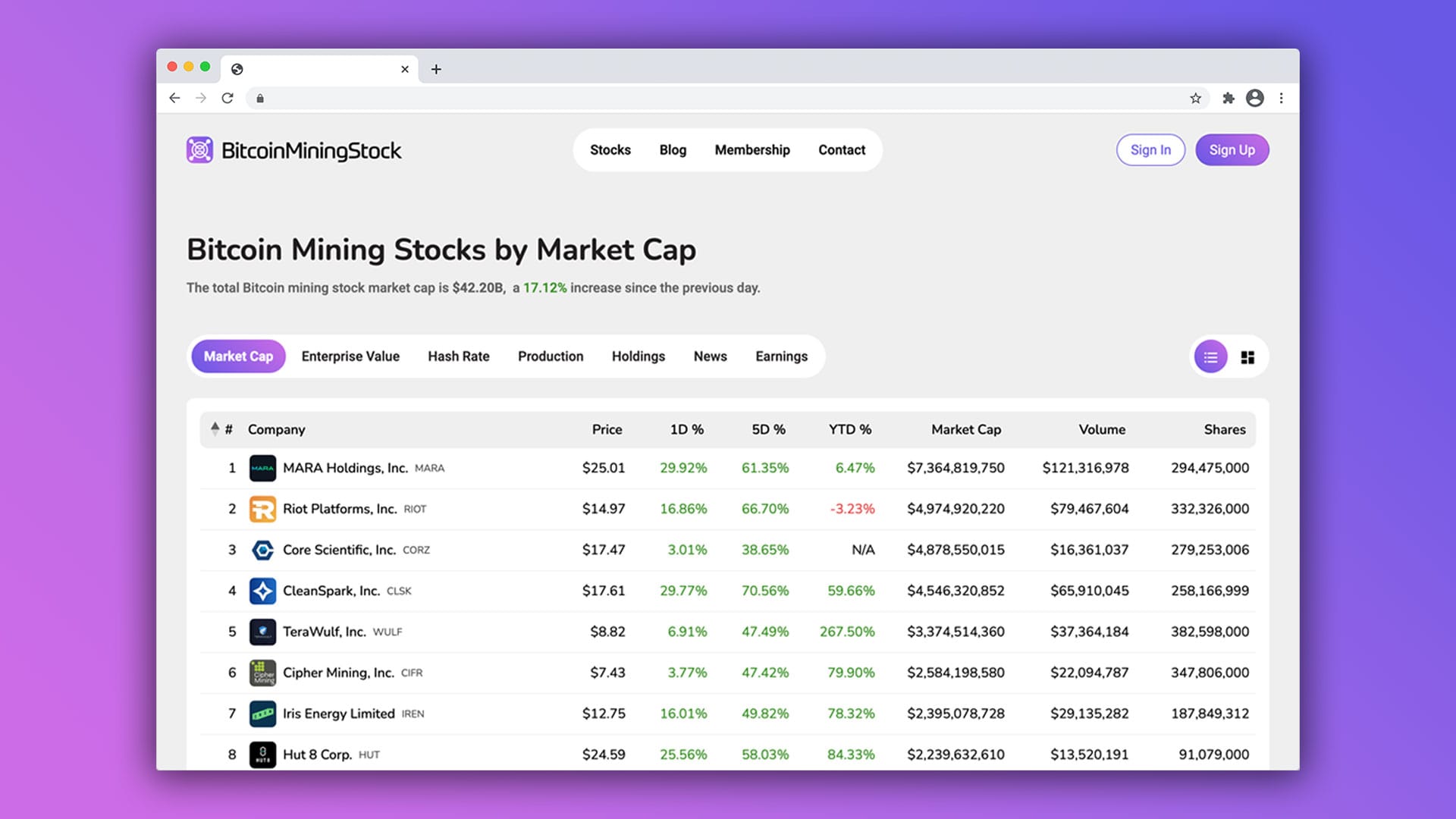Click the Hut 8 Corp logo
The height and width of the screenshot is (819, 1456).
(263, 754)
